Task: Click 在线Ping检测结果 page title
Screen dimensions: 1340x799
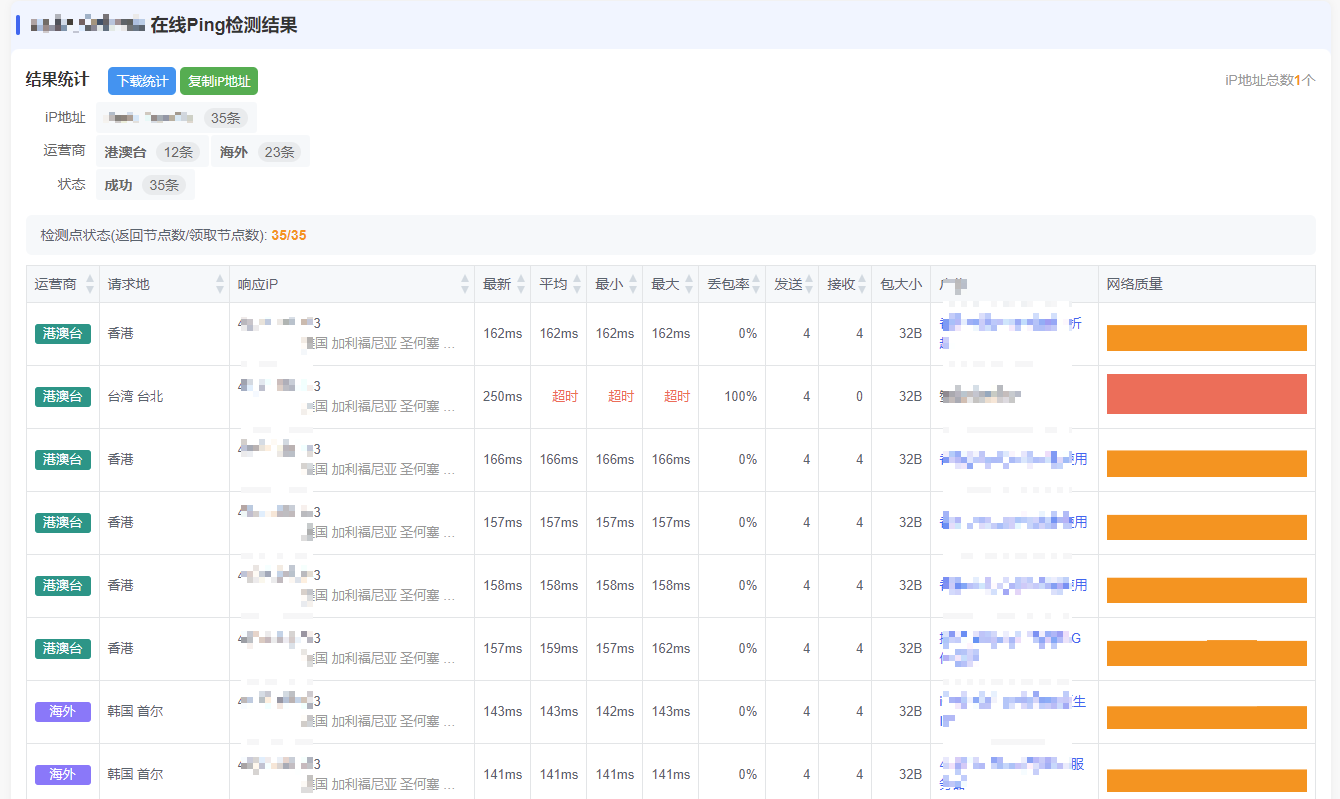Action: (x=224, y=25)
